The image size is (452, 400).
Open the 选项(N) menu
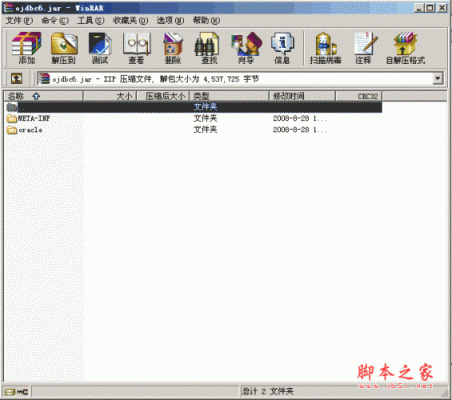(x=170, y=21)
